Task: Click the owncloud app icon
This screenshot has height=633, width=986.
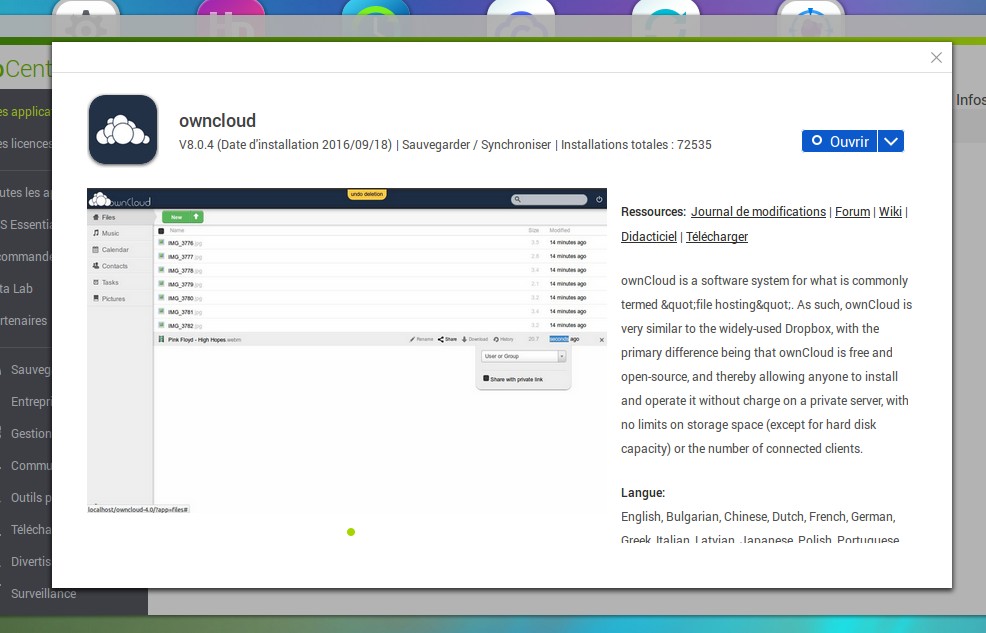Action: click(x=123, y=129)
